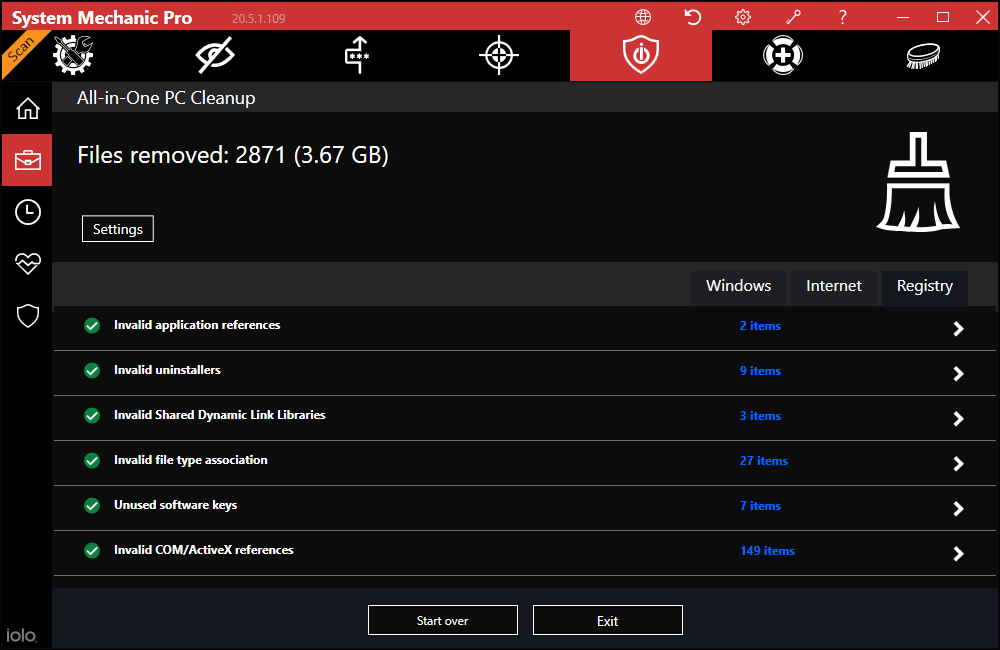Open the privacy crossed-eye icon
This screenshot has width=1000, height=650.
click(x=215, y=55)
